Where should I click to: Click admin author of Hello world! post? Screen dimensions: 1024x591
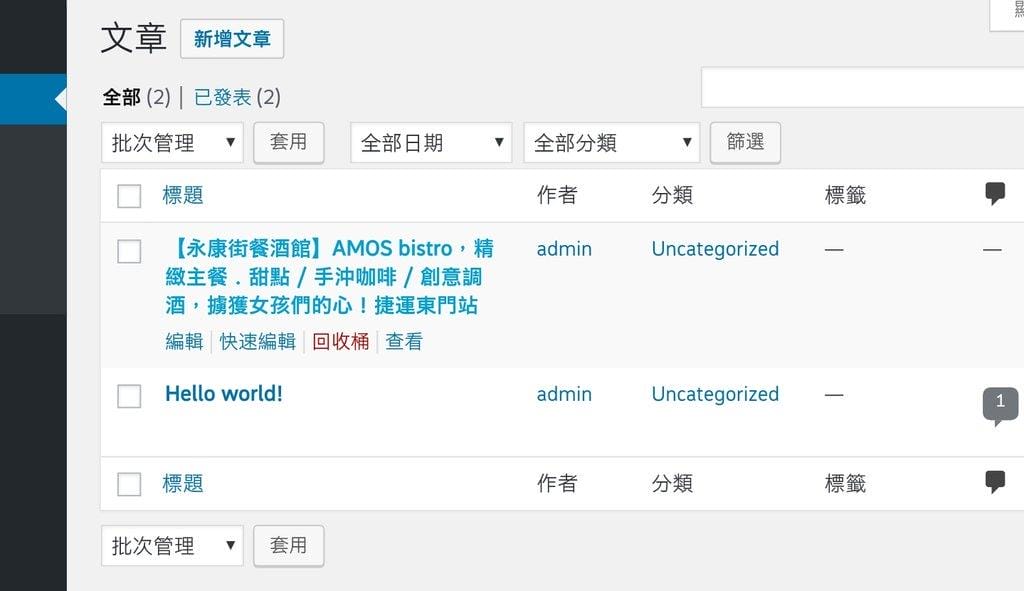(x=564, y=394)
